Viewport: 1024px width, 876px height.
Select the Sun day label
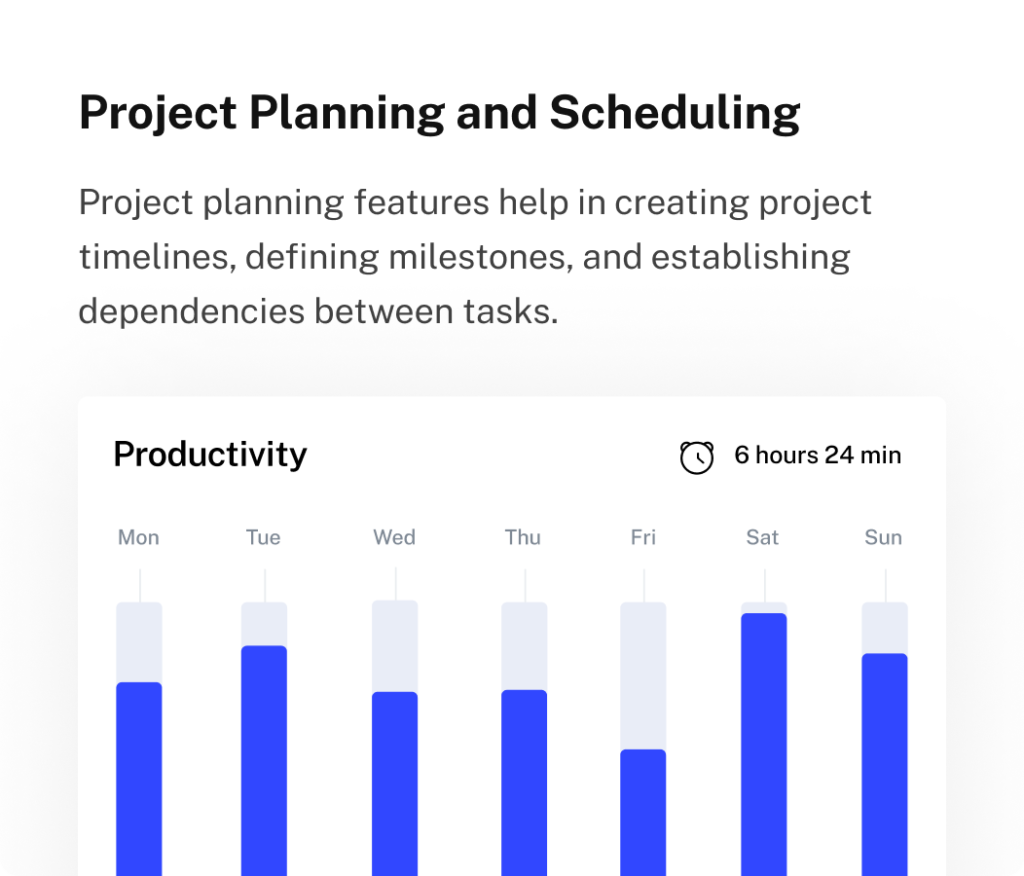point(883,538)
